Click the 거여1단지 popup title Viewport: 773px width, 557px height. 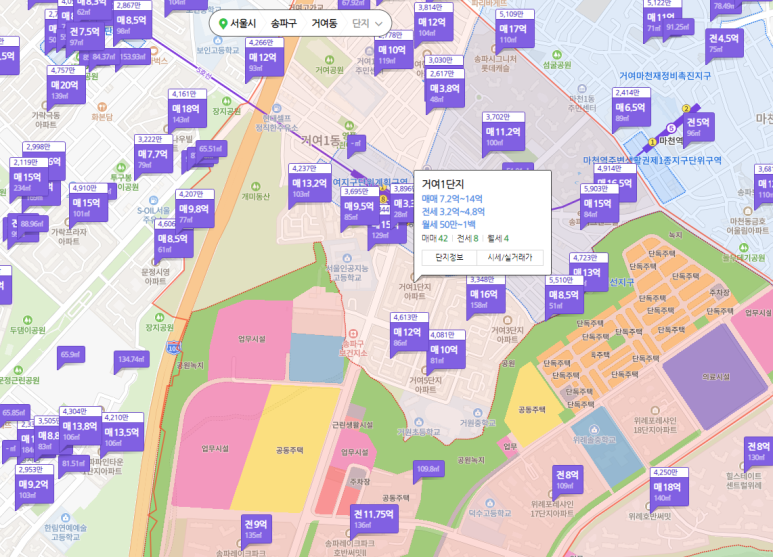443,184
